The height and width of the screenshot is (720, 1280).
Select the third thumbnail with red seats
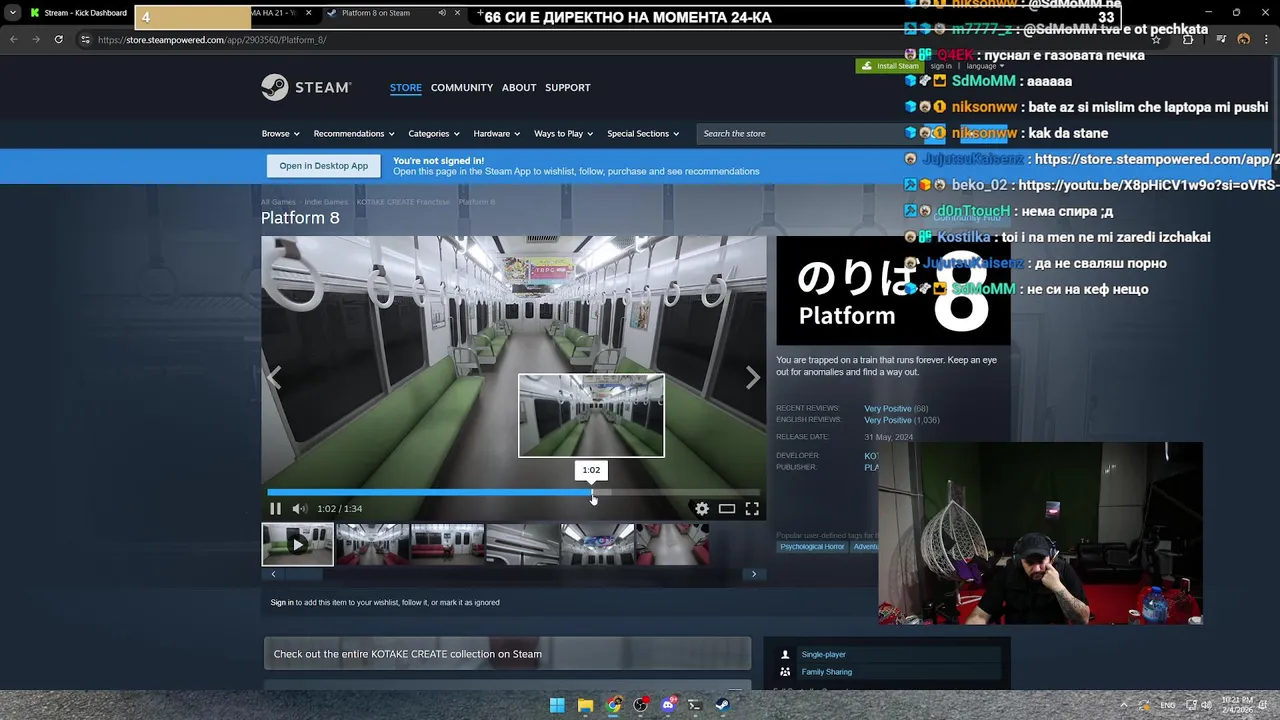(x=447, y=544)
